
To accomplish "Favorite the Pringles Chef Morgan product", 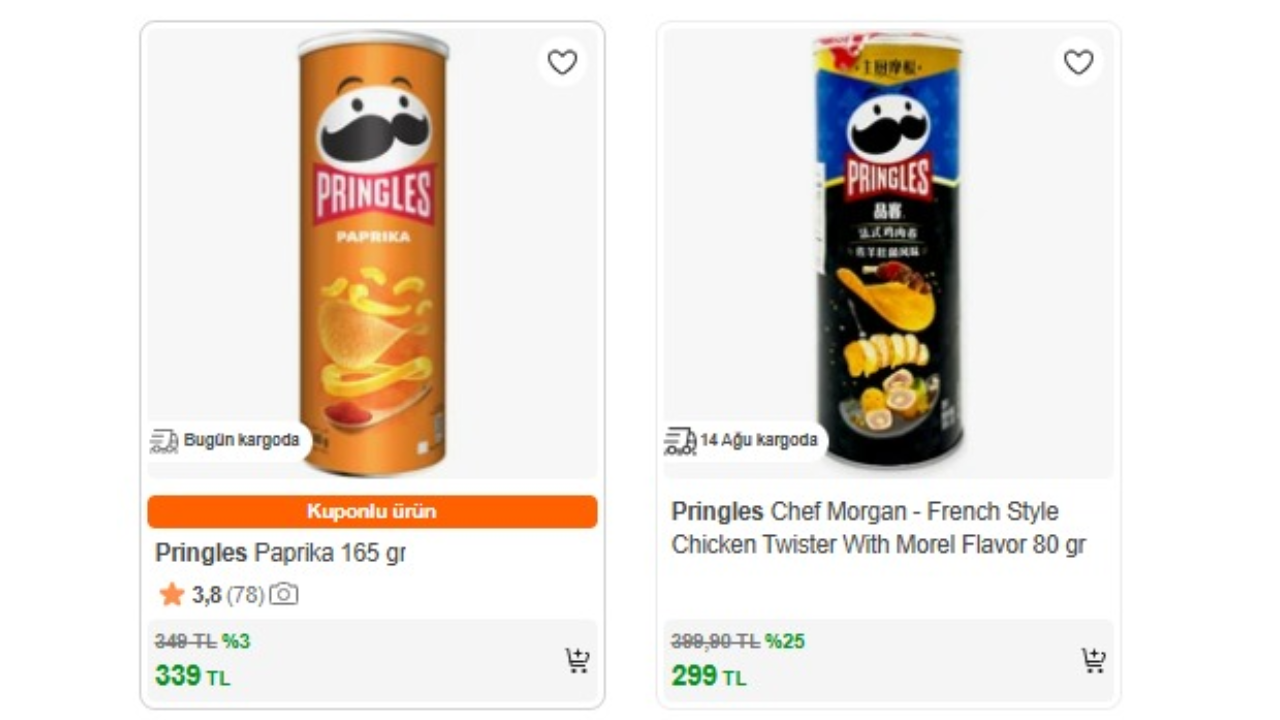I will tap(1078, 63).
